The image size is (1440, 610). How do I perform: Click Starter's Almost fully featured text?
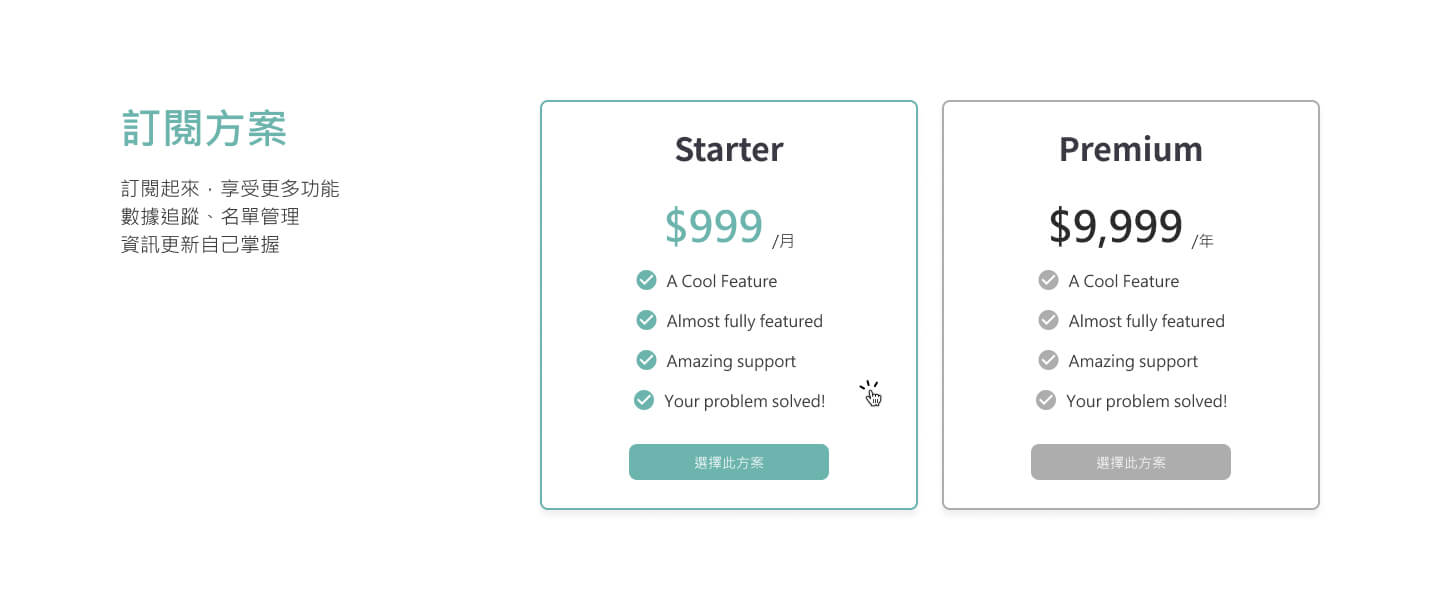click(745, 321)
